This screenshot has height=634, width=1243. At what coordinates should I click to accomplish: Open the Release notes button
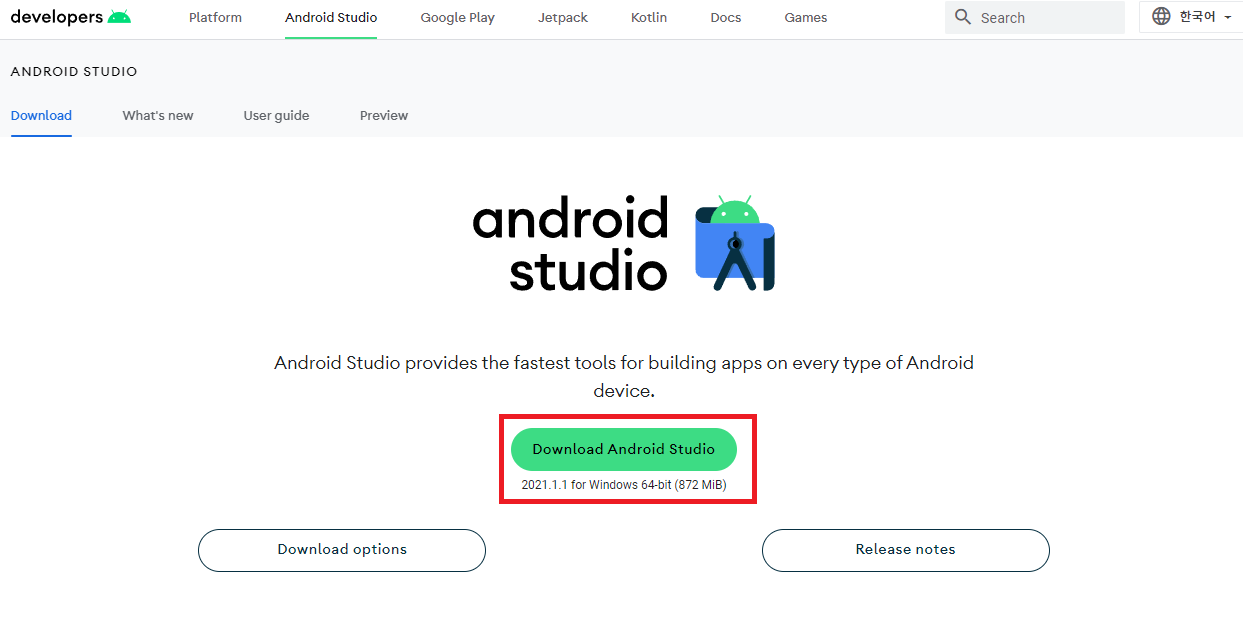[x=906, y=550]
